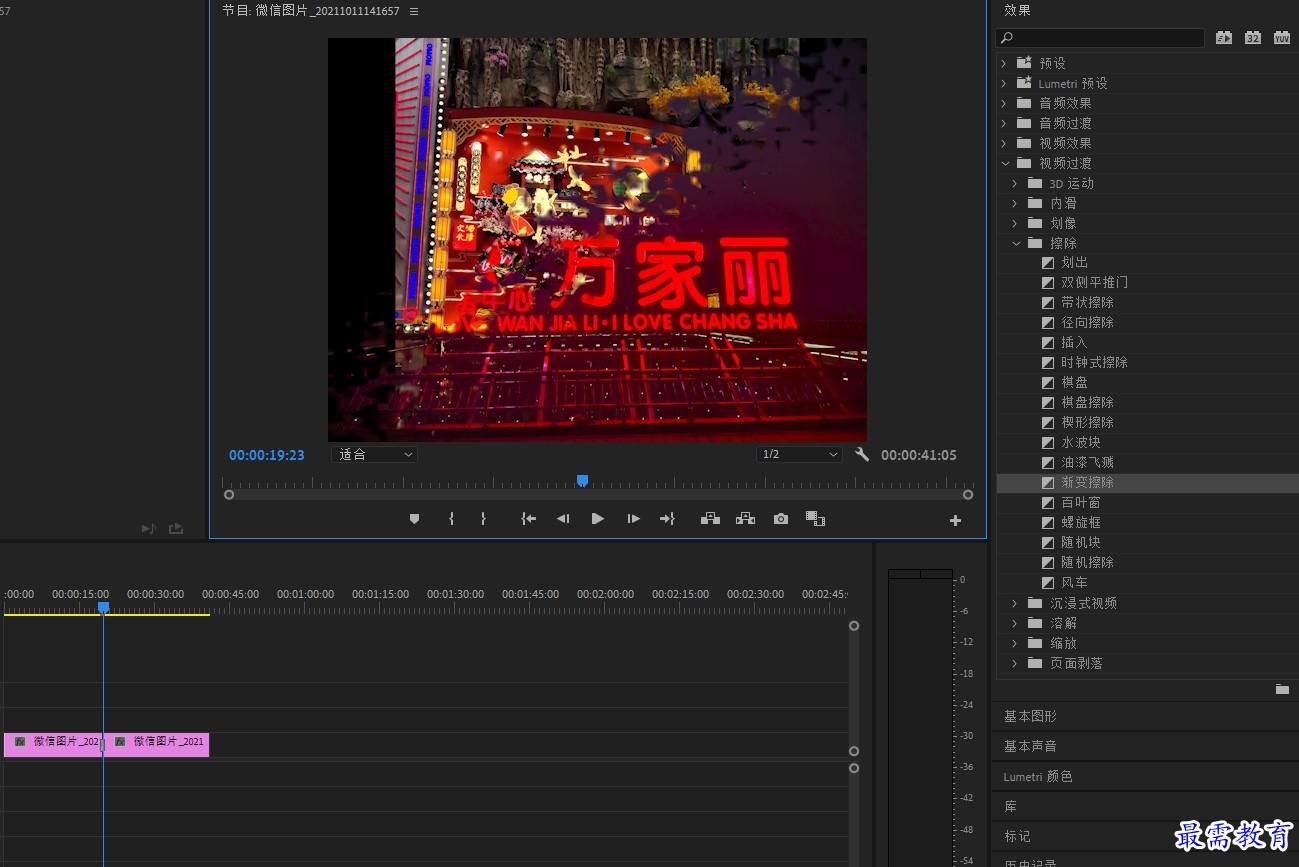
Task: Open Program monitor settings wrench
Action: pyautogui.click(x=862, y=455)
